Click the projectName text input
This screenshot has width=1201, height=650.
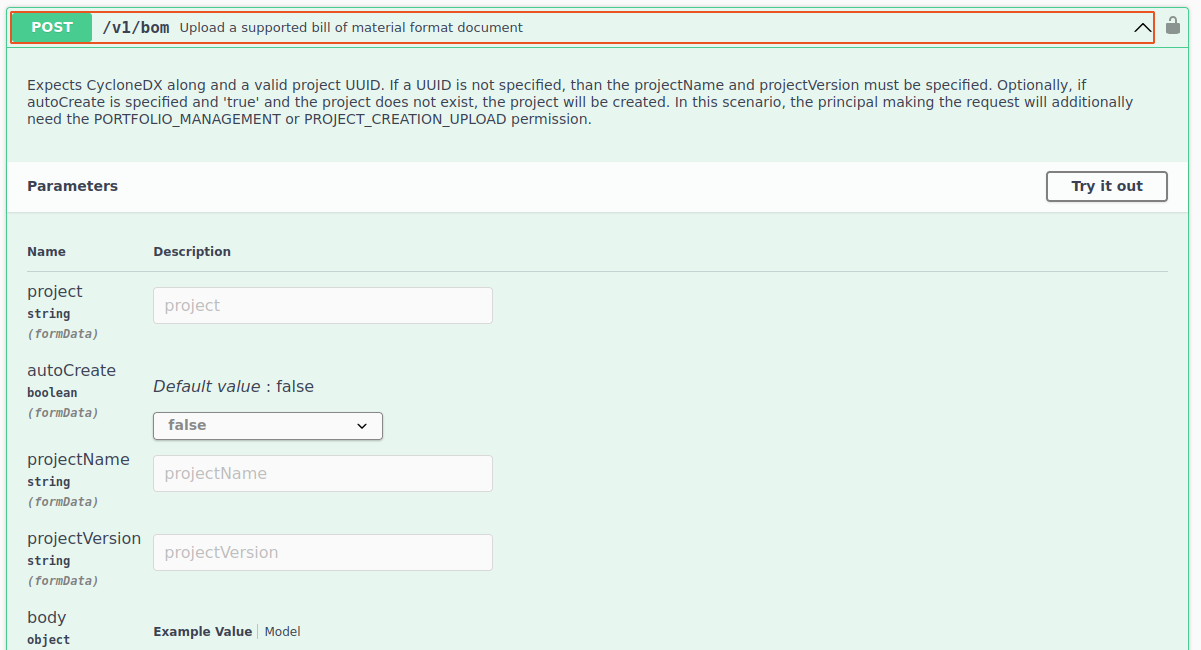[x=322, y=473]
